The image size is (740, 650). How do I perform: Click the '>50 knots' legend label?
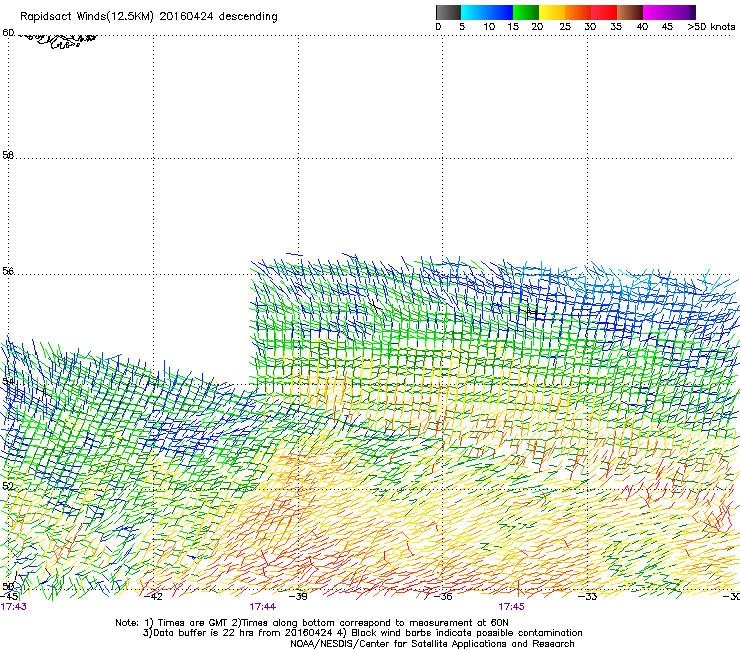[711, 27]
